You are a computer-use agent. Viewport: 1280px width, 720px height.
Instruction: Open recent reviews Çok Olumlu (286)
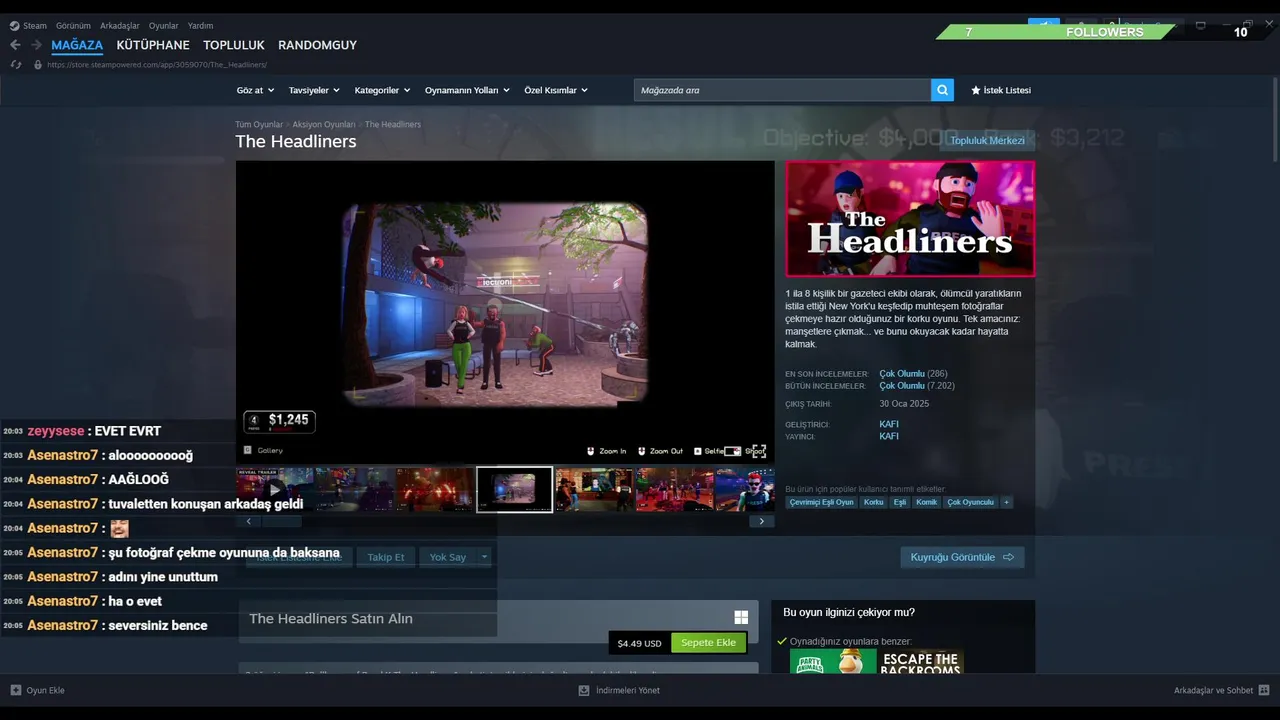913,374
